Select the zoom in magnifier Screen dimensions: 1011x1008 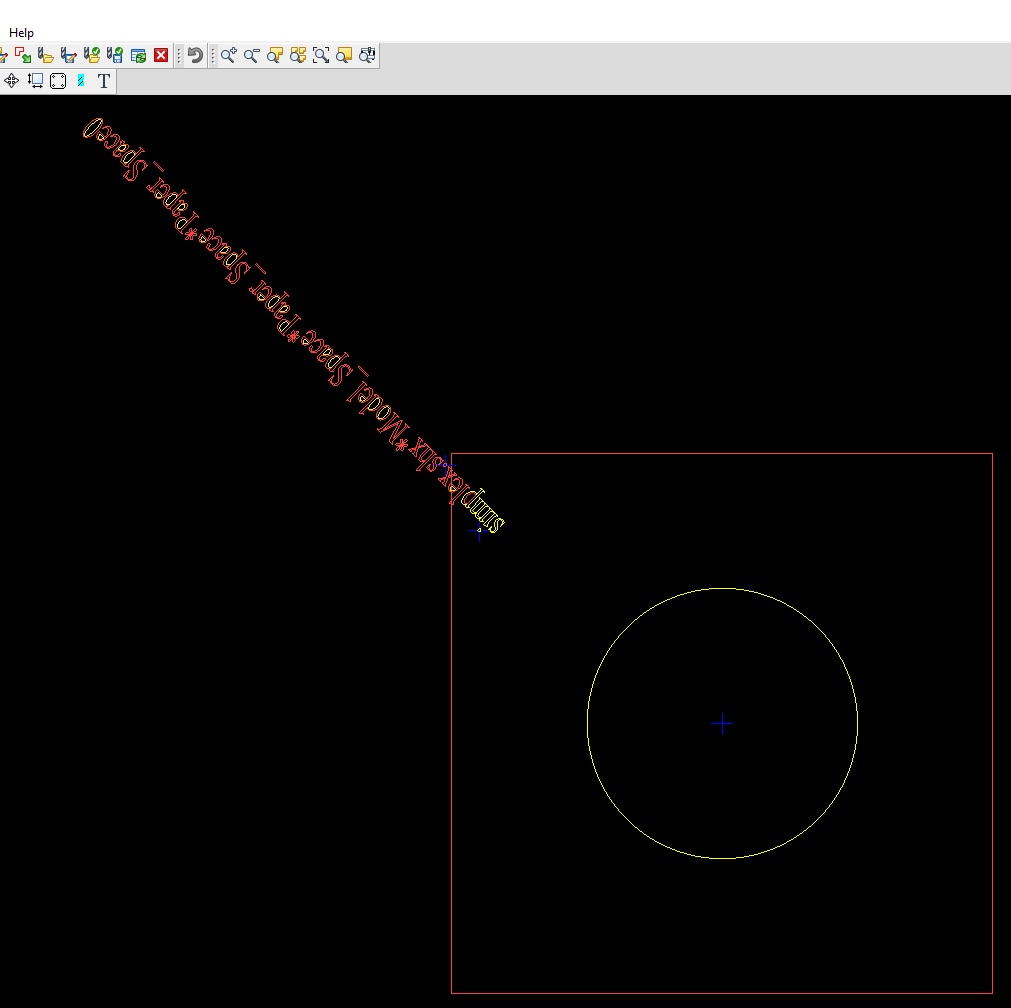[x=228, y=55]
